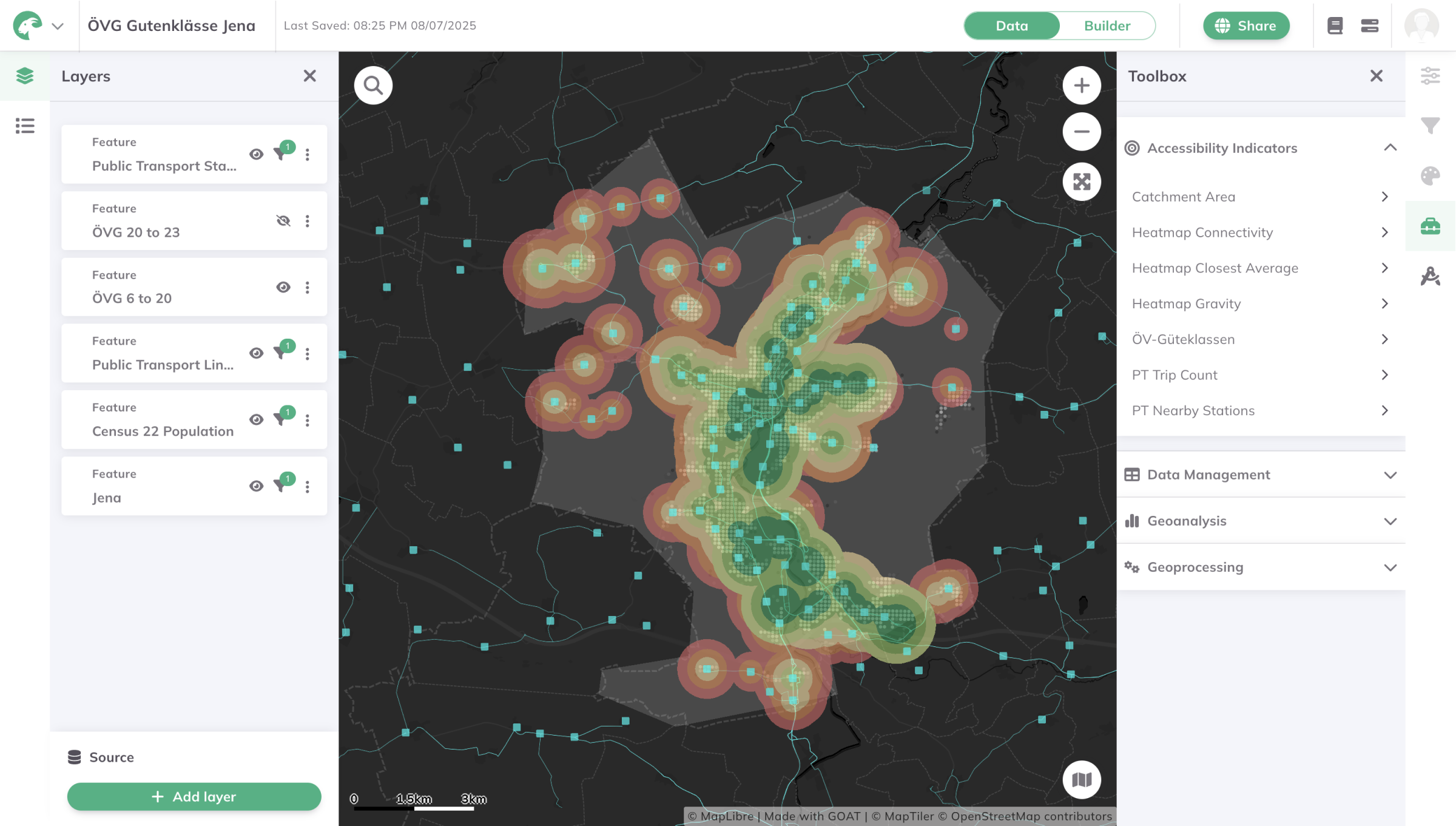Viewport: 1456px width, 826px height.
Task: Open the filter funnel icon in right sidebar
Action: 1431,126
